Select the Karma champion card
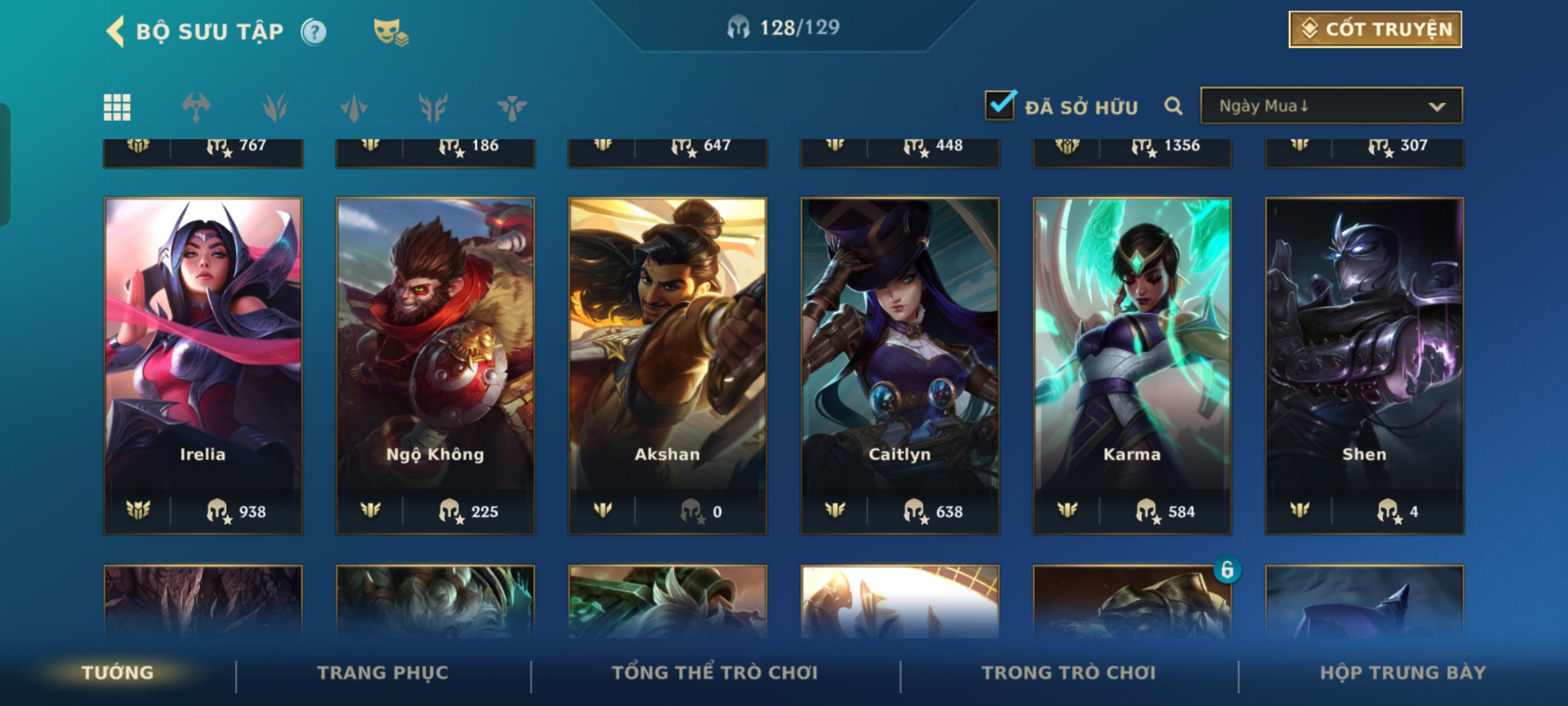The image size is (1568, 706). point(1132,366)
